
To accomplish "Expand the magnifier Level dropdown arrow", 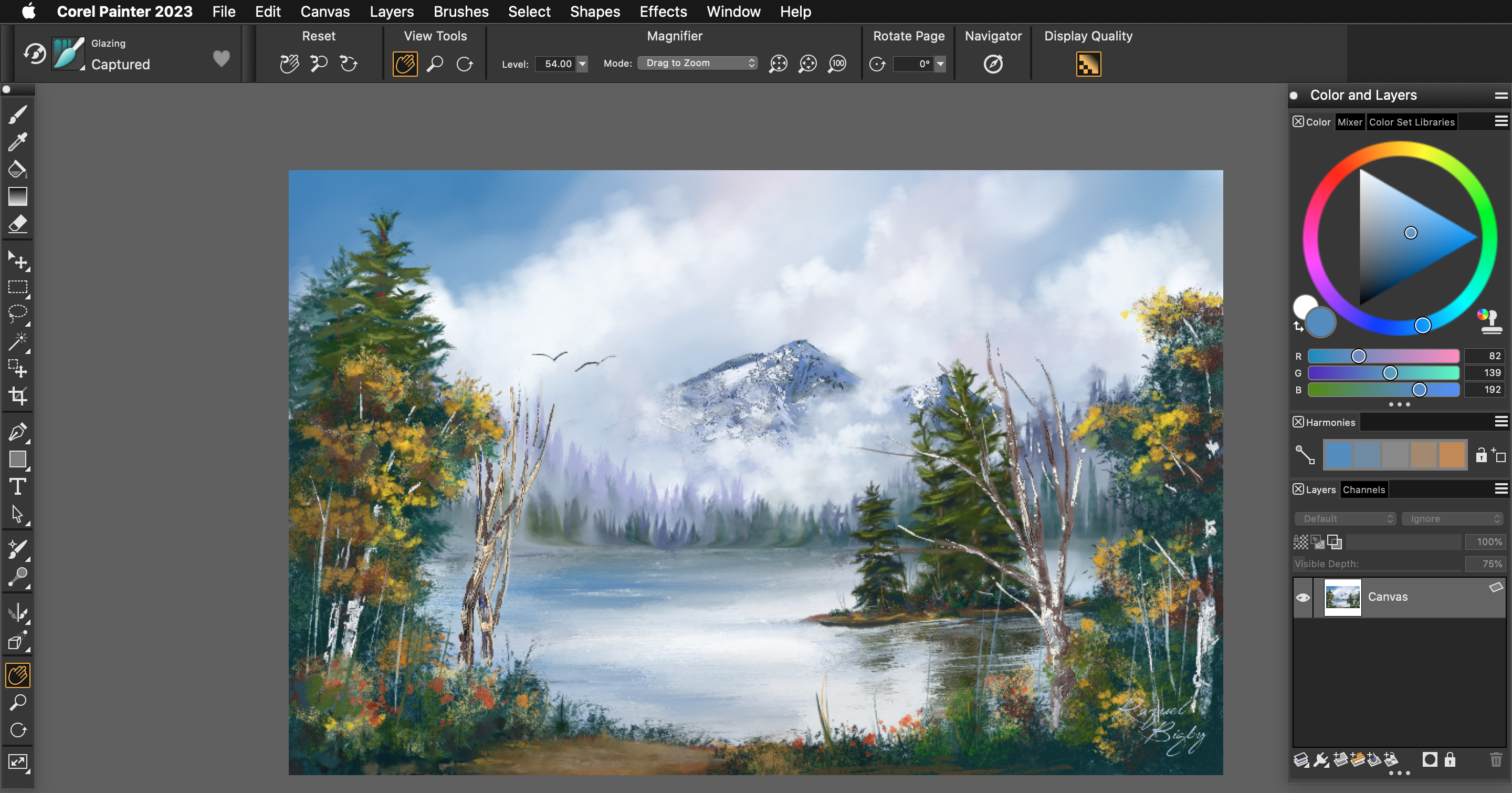I will (x=582, y=64).
